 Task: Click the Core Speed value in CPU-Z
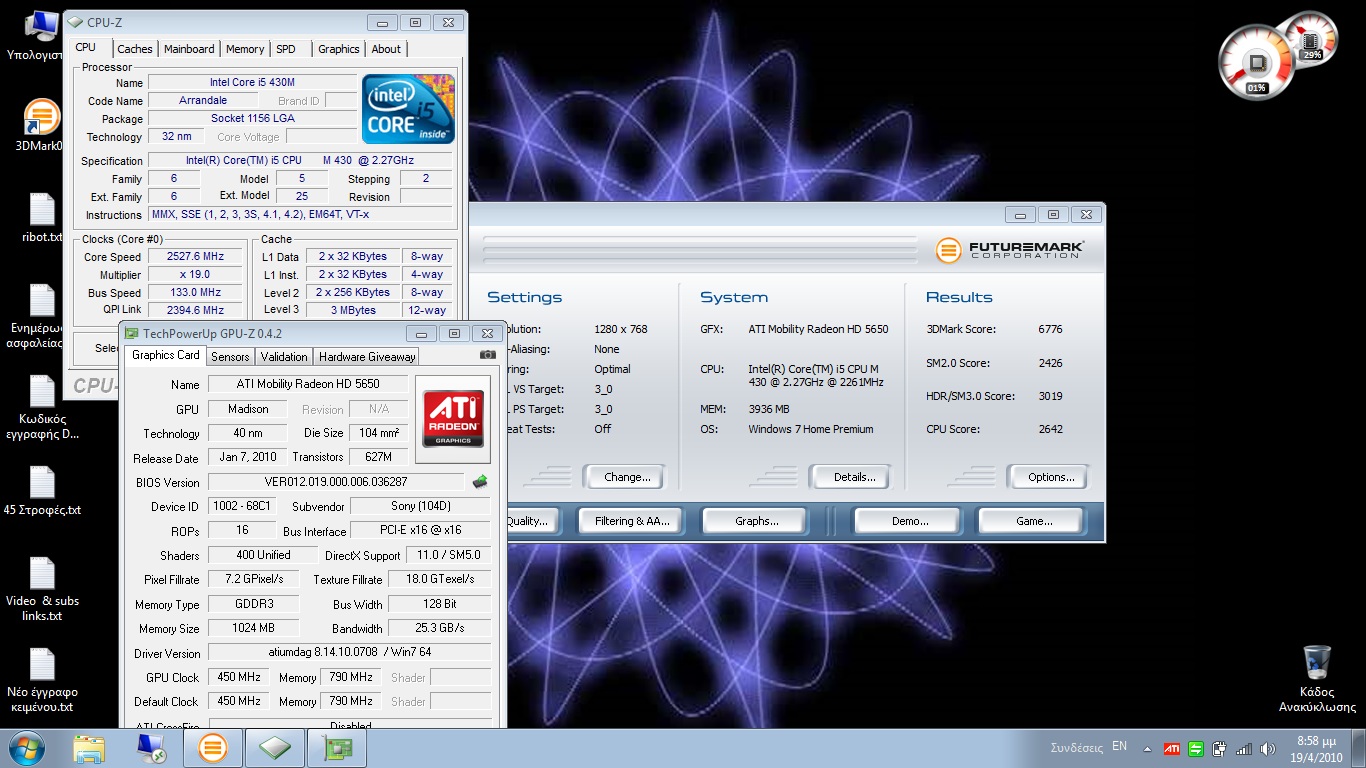point(195,257)
